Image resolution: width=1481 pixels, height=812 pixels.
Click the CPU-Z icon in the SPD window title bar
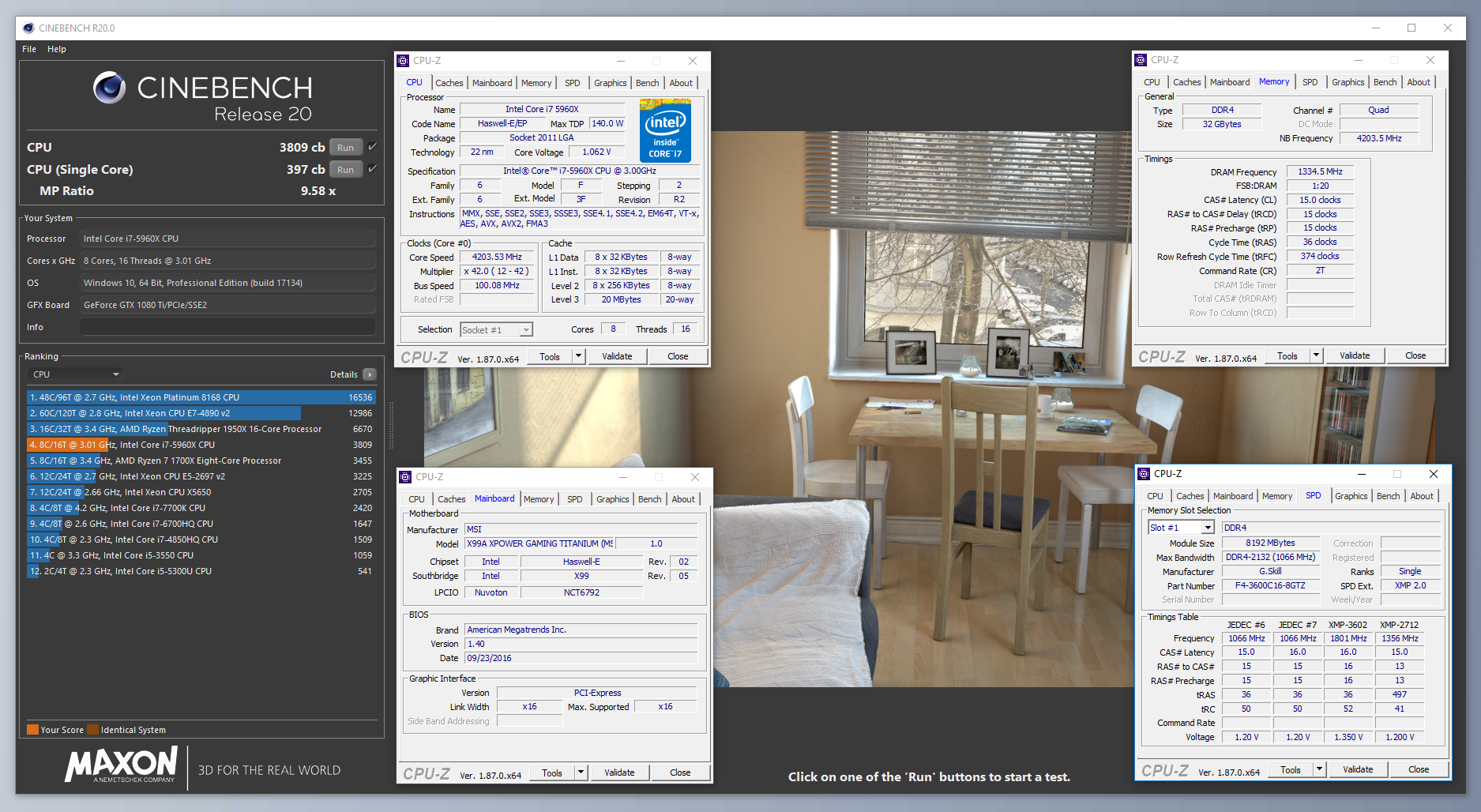[x=1144, y=474]
